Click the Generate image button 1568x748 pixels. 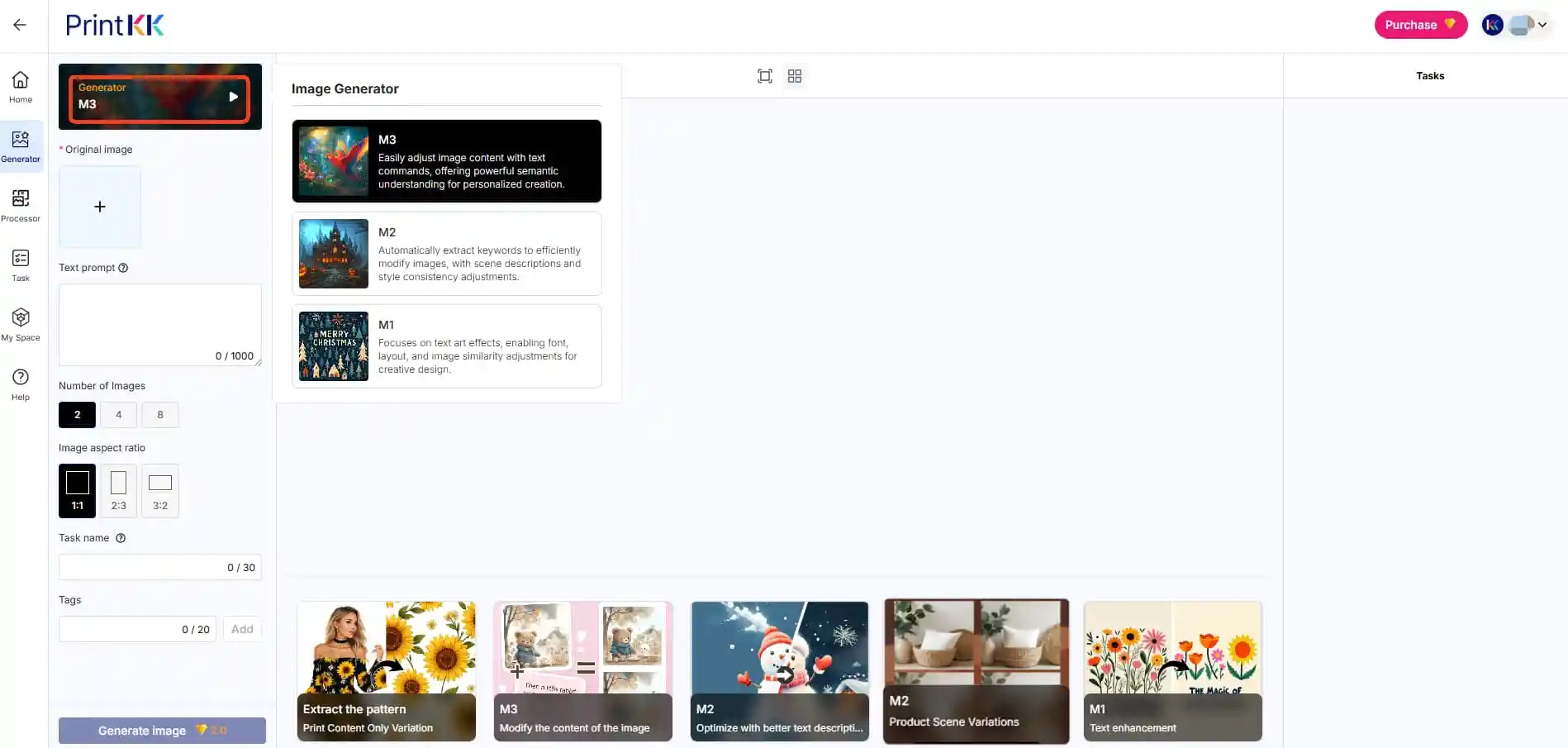pos(162,731)
